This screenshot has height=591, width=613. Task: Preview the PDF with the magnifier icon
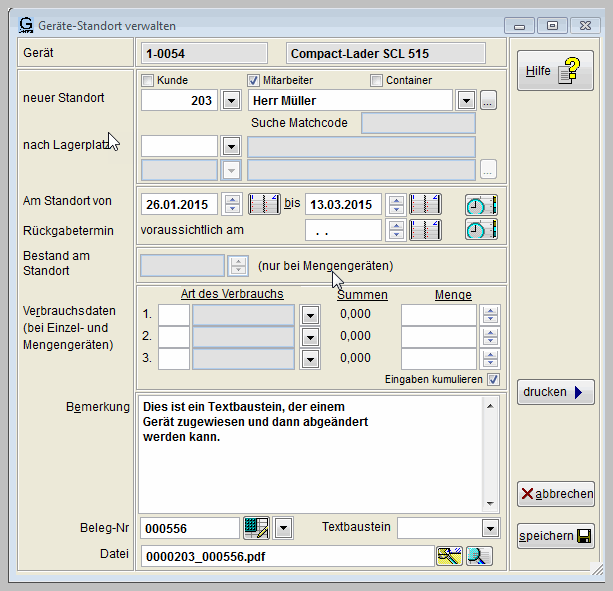click(x=480, y=556)
